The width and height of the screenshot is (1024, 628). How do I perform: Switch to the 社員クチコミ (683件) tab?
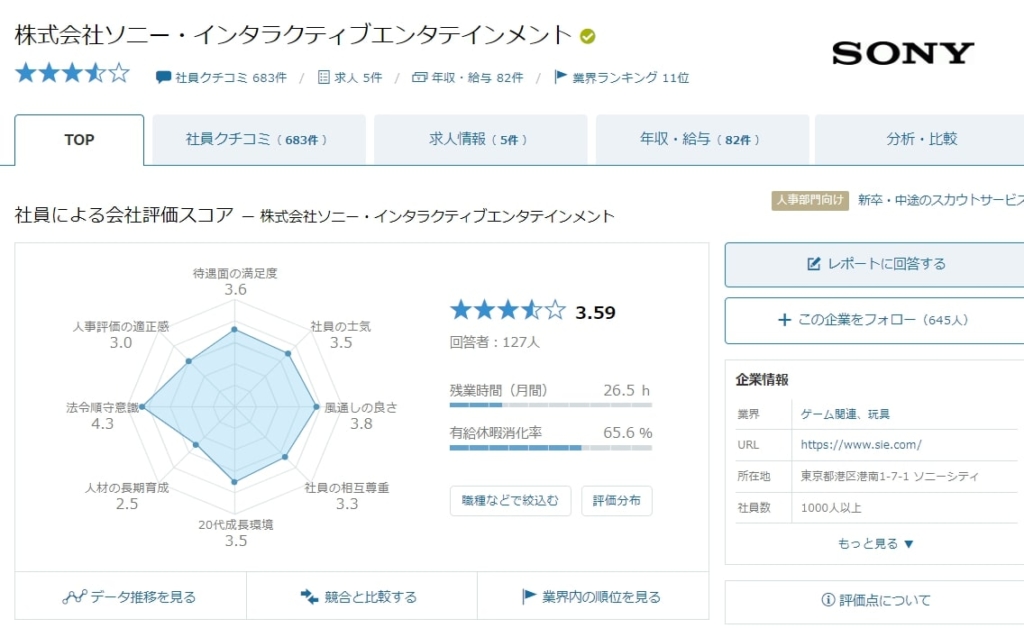259,140
